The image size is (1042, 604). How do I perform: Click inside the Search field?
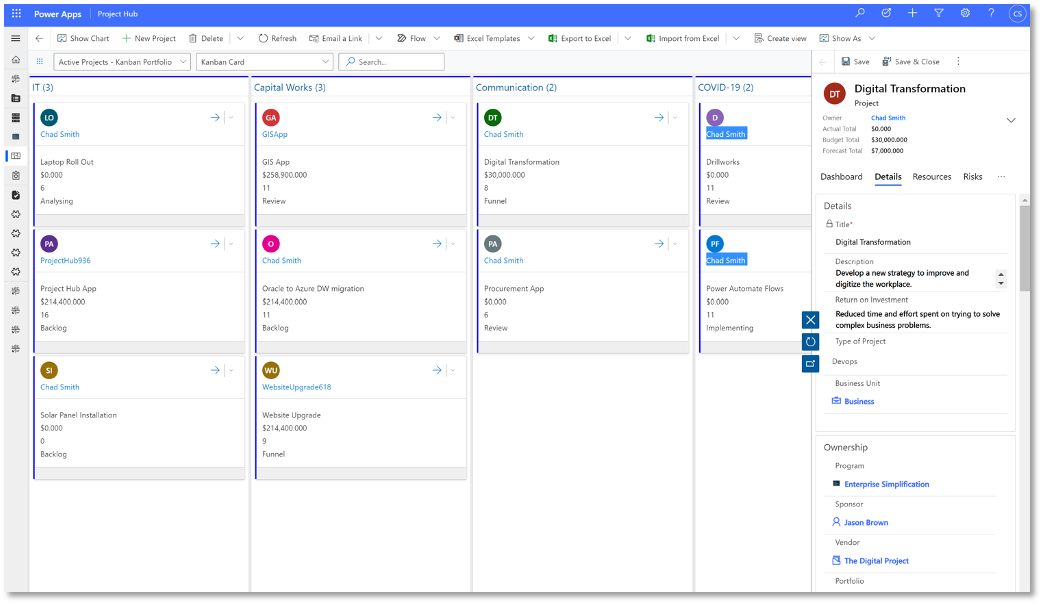click(391, 61)
